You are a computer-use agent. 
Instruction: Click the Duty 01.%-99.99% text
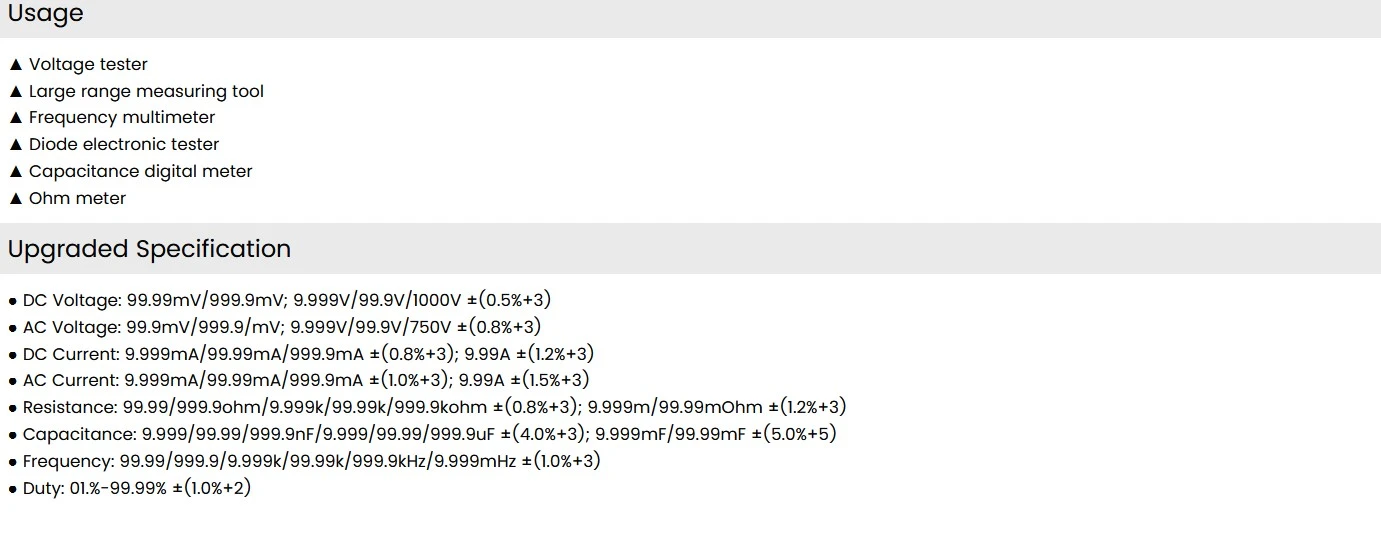tap(118, 489)
